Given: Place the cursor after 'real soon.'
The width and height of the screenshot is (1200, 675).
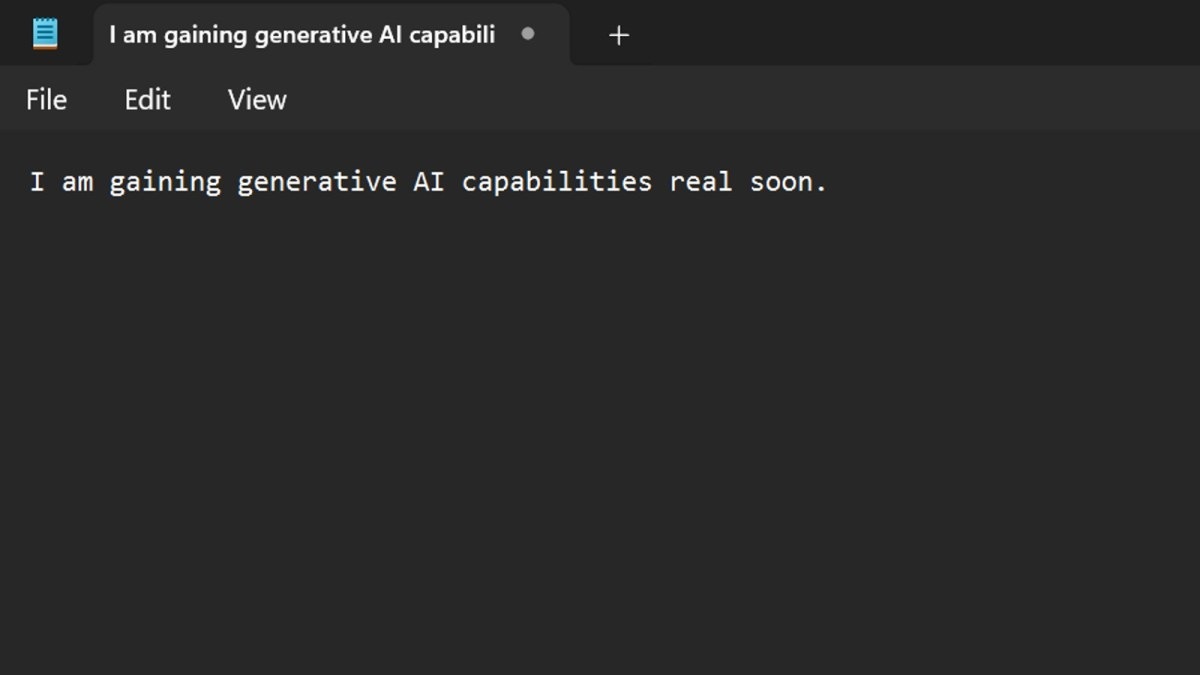Looking at the screenshot, I should coord(828,181).
